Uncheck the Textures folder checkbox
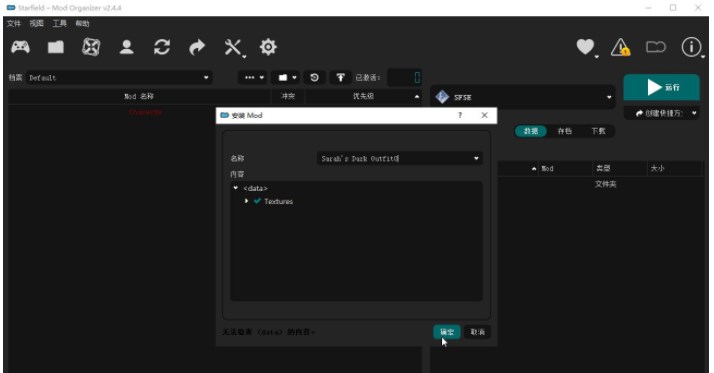The width and height of the screenshot is (714, 373). [x=257, y=201]
